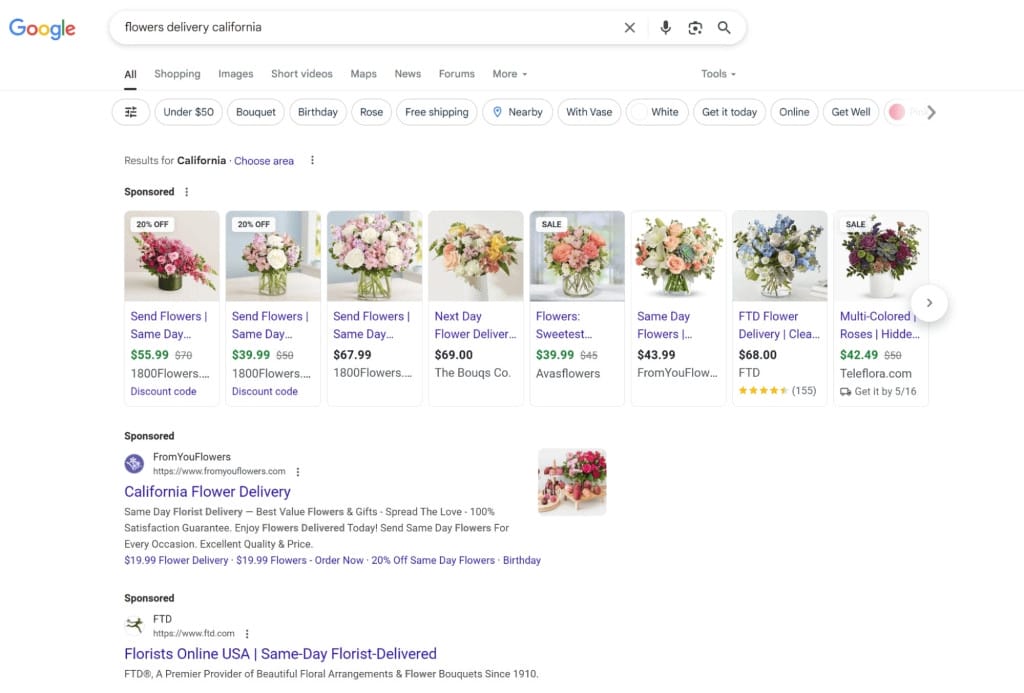Open Multi-Colored Roses Teleflora product link
1024x693 pixels.
pyautogui.click(x=880, y=325)
